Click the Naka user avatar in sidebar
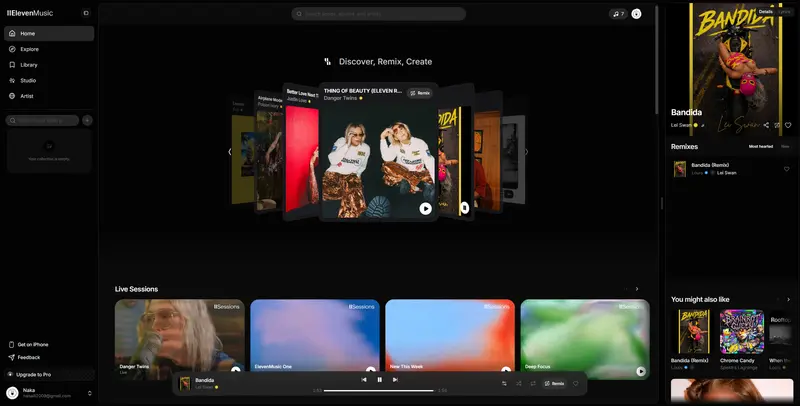800x406 pixels. click(x=12, y=393)
